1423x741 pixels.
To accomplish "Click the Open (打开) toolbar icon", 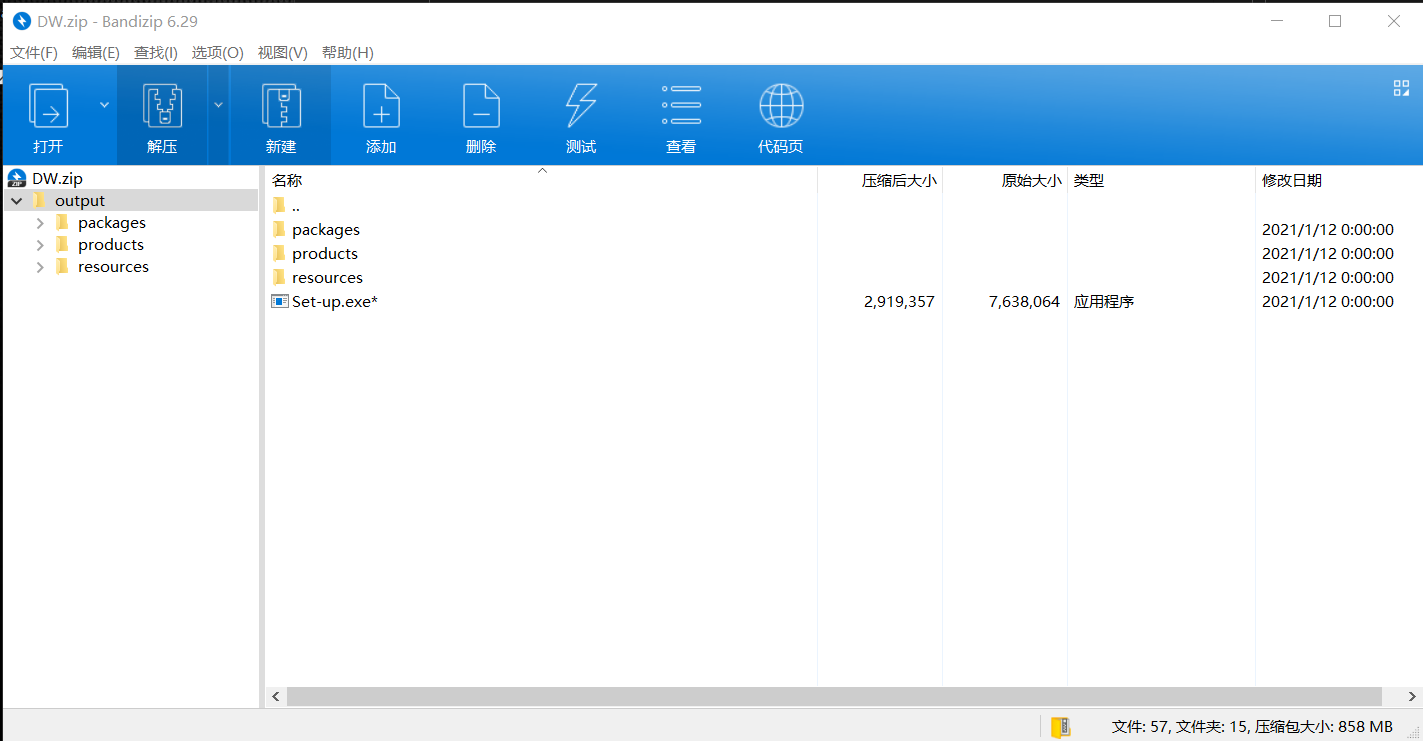I will point(48,105).
